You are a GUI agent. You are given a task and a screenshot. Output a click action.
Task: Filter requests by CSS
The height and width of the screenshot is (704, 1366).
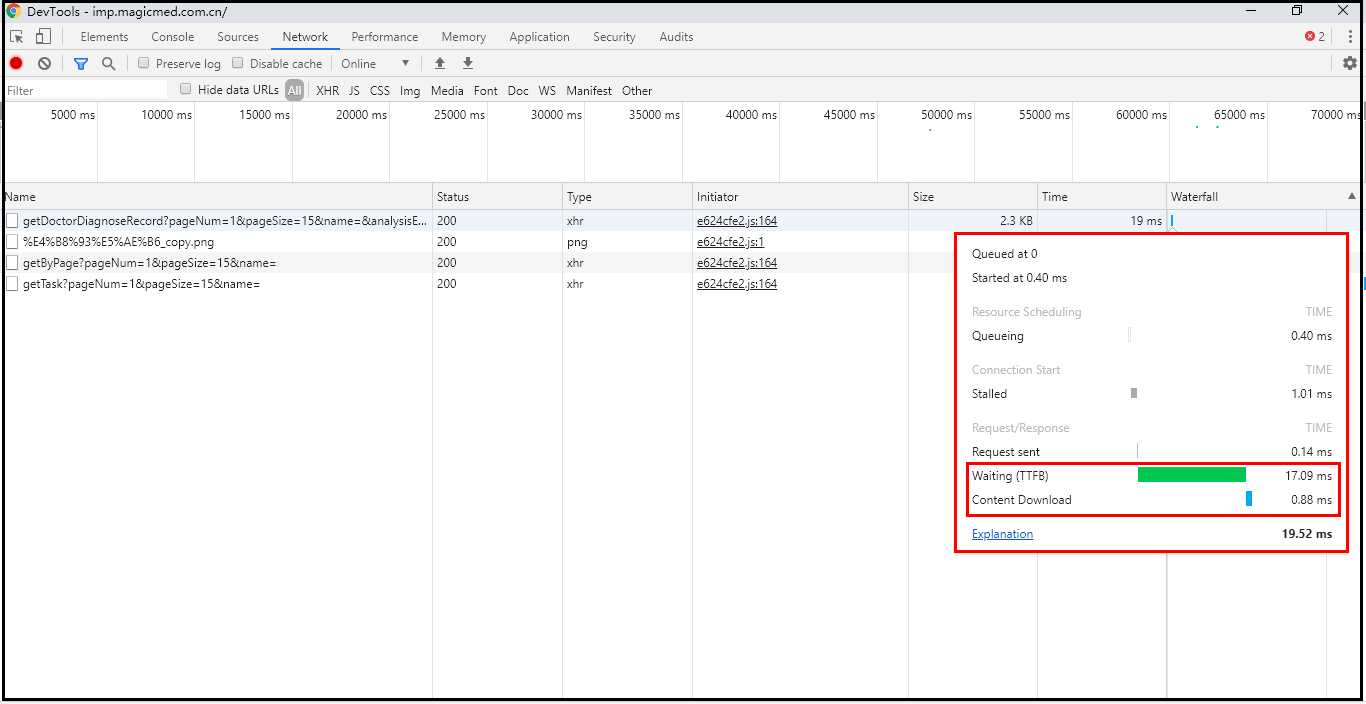pos(380,90)
